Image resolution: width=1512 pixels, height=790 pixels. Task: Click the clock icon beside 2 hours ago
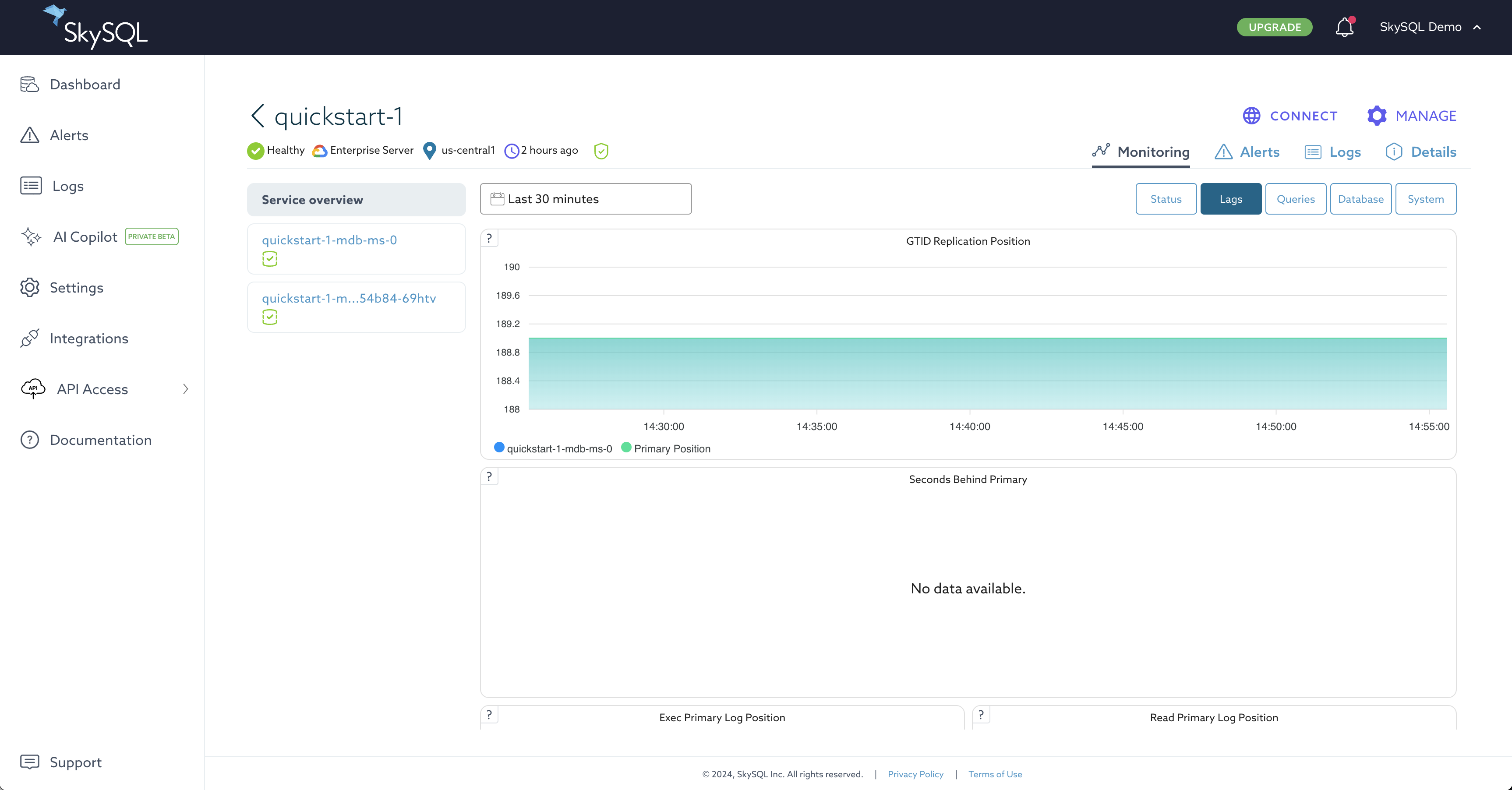tap(511, 151)
